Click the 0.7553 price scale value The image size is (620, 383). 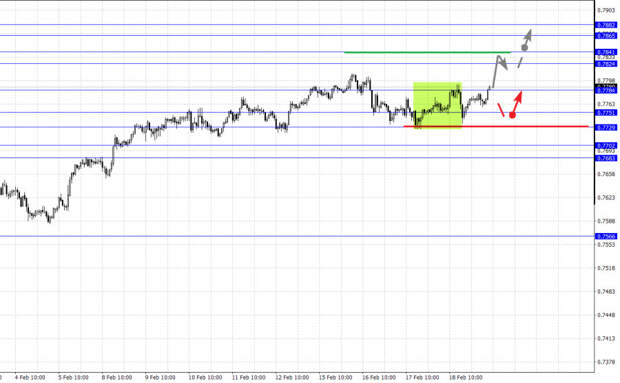(606, 245)
